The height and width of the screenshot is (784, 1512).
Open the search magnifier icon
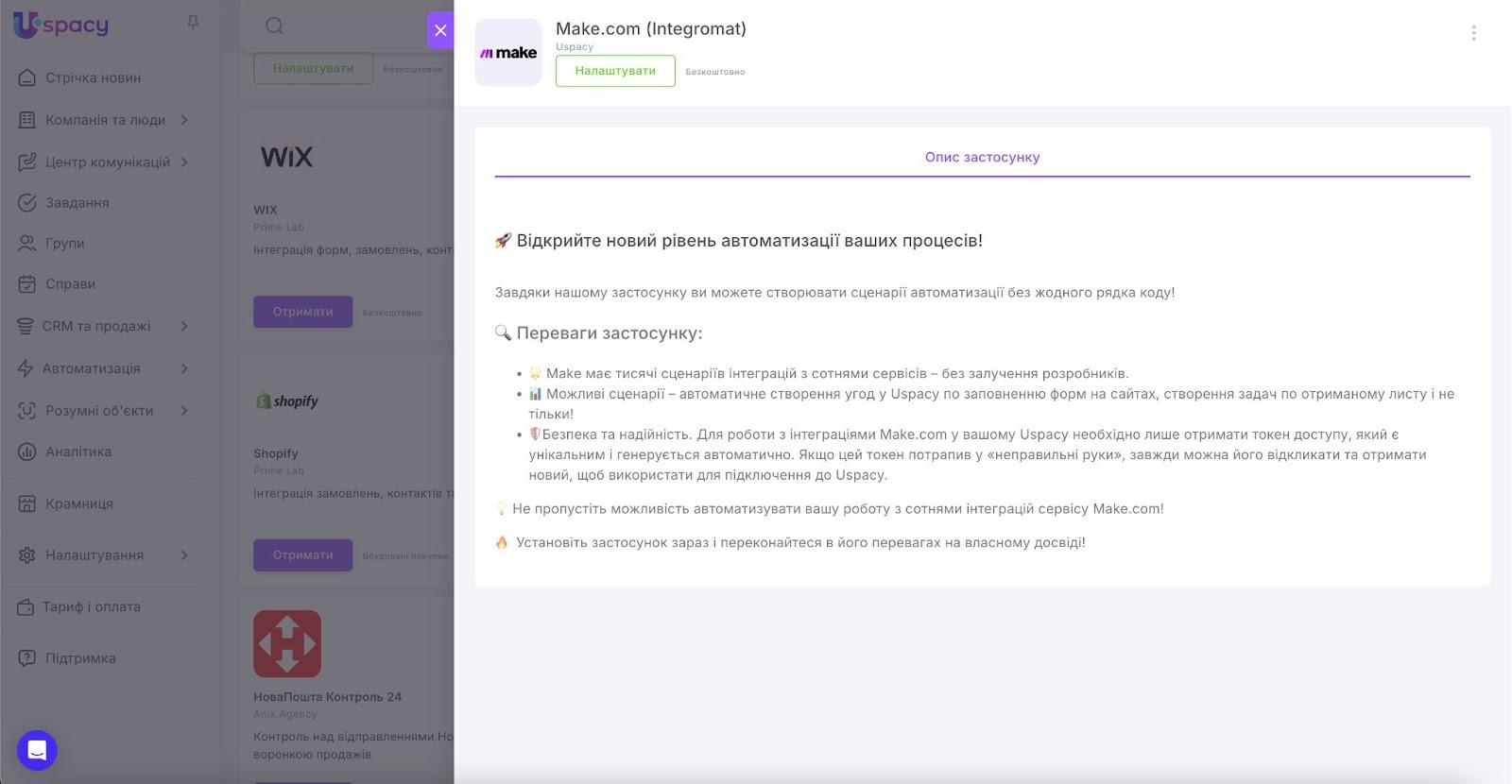point(274,26)
